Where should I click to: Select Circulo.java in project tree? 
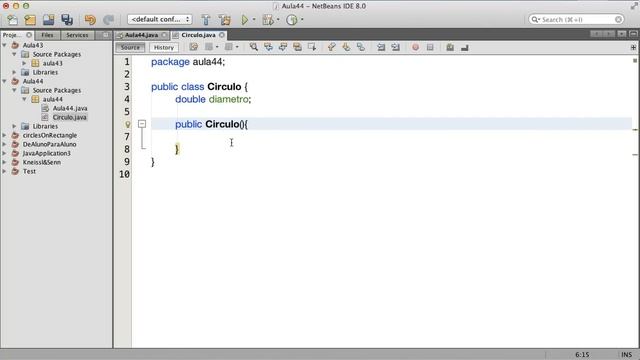click(x=69, y=117)
